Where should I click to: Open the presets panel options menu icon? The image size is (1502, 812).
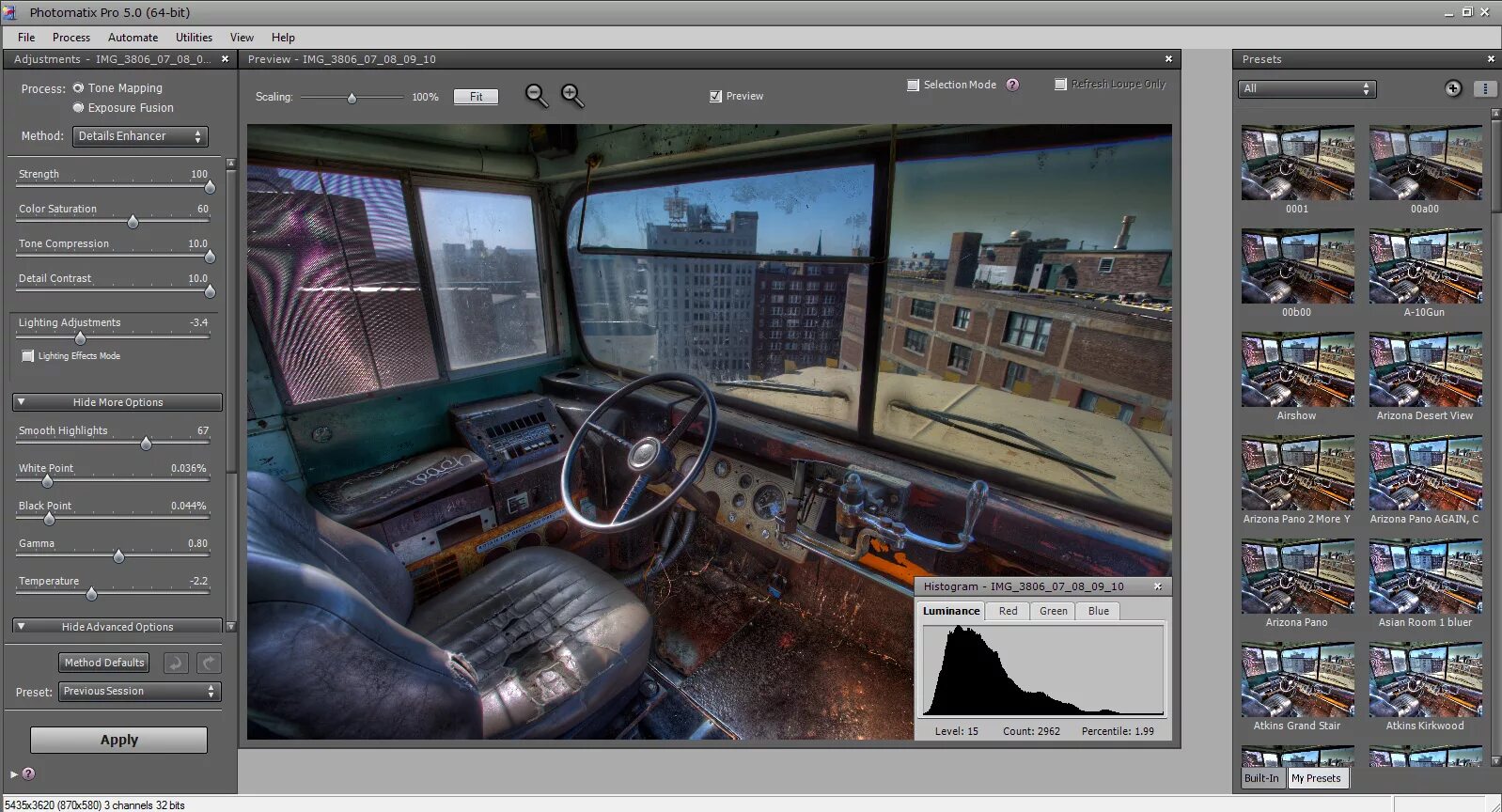click(x=1485, y=88)
